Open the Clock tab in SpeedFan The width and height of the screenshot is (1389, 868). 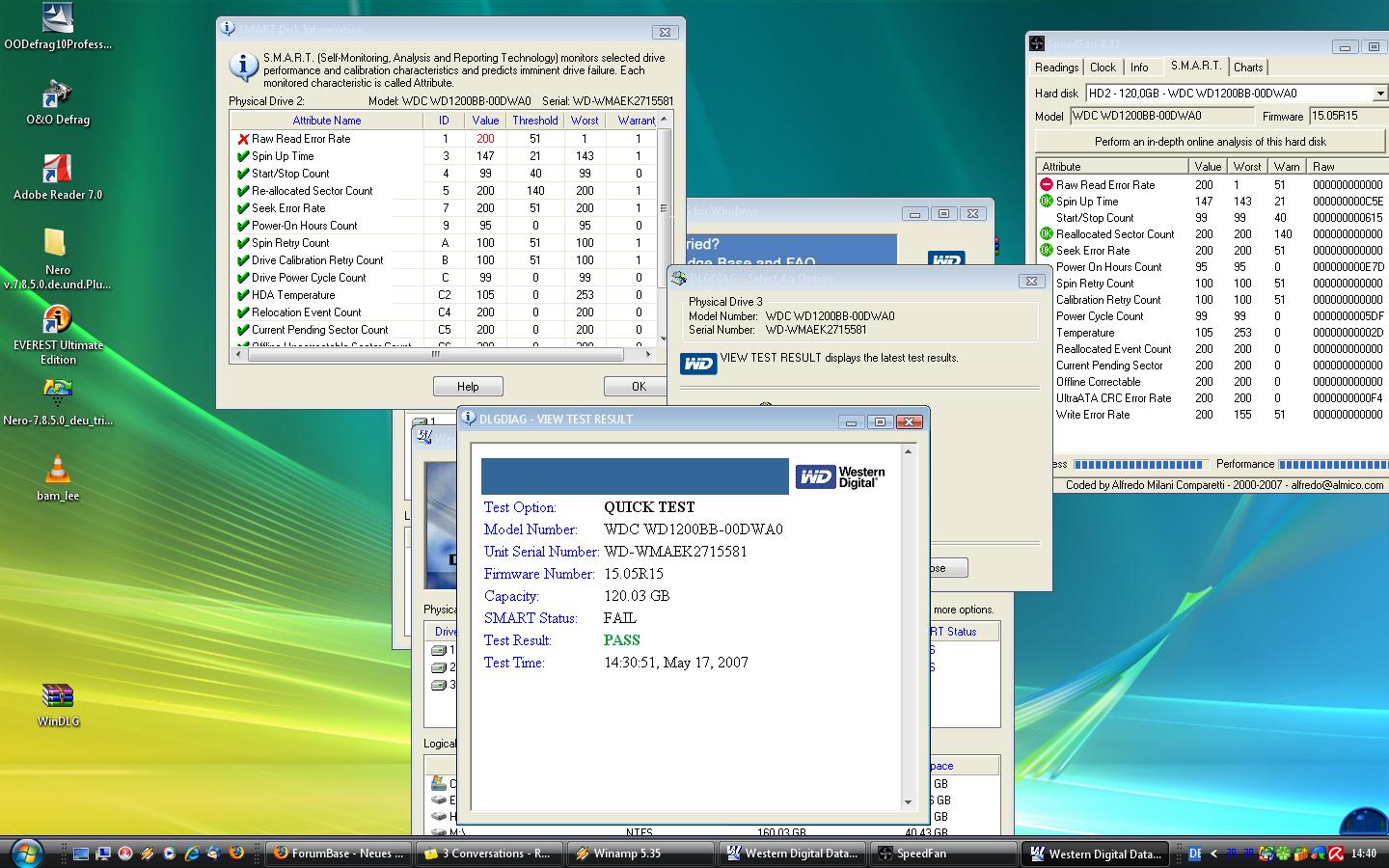click(x=1103, y=68)
